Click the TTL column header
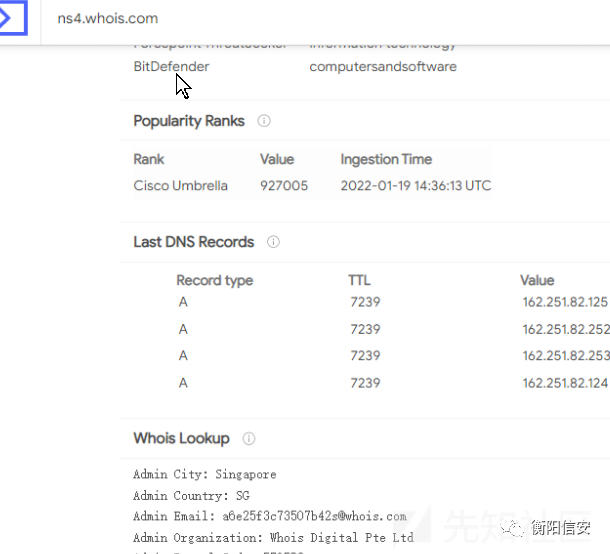This screenshot has height=554, width=610. tap(359, 280)
